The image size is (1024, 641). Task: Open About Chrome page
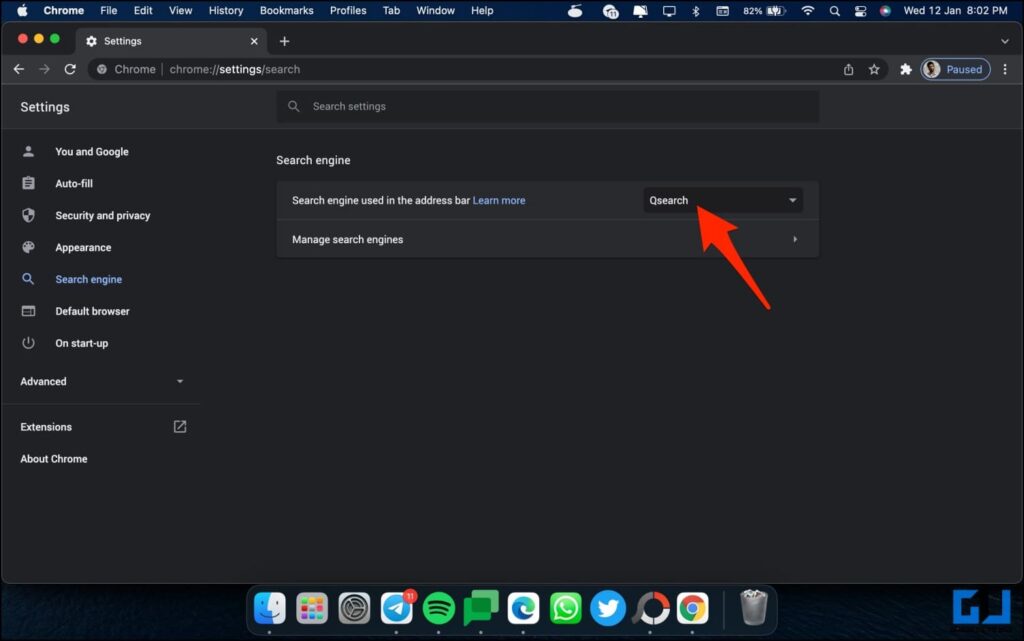[54, 459]
